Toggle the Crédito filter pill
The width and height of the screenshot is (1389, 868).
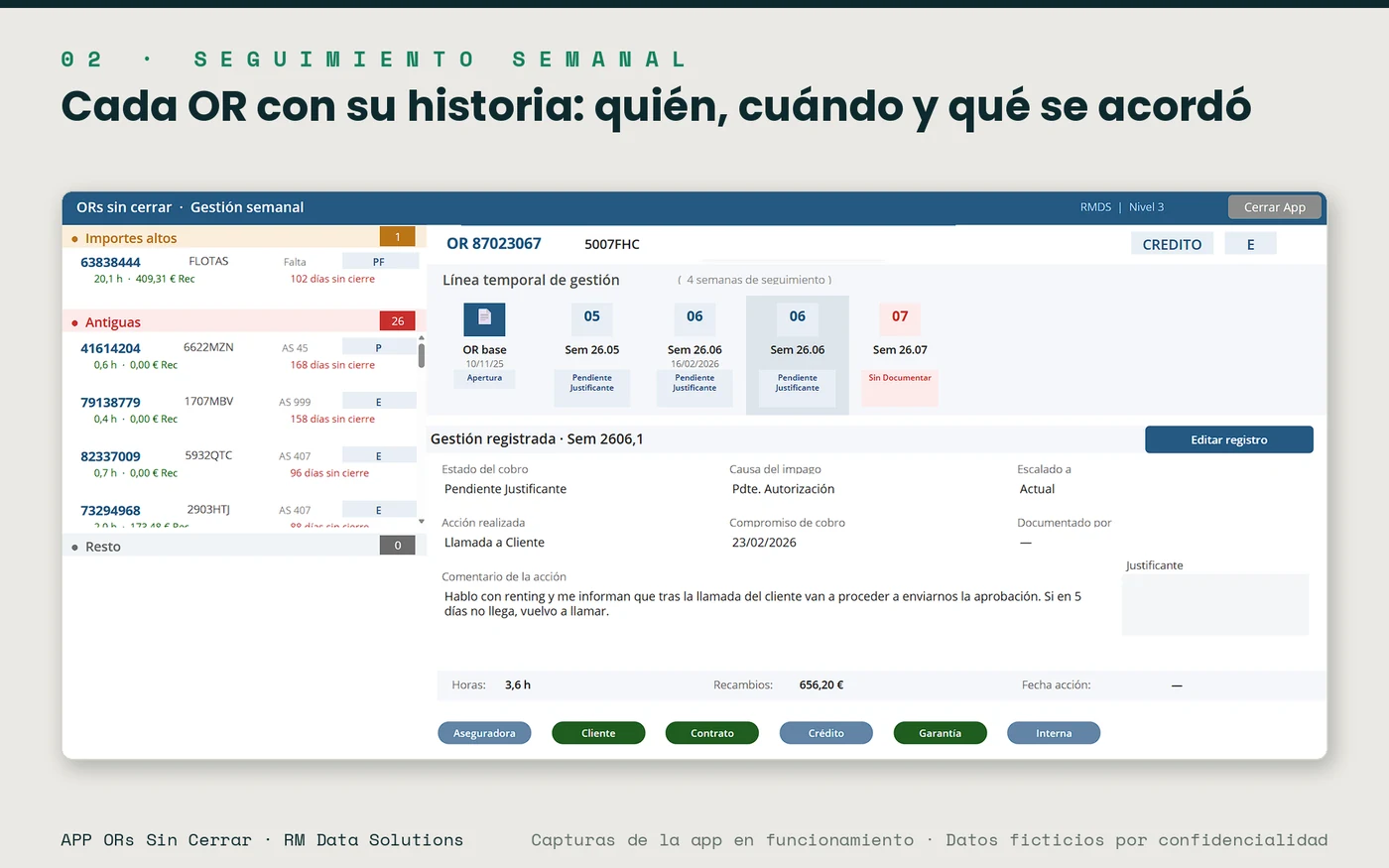[x=826, y=733]
